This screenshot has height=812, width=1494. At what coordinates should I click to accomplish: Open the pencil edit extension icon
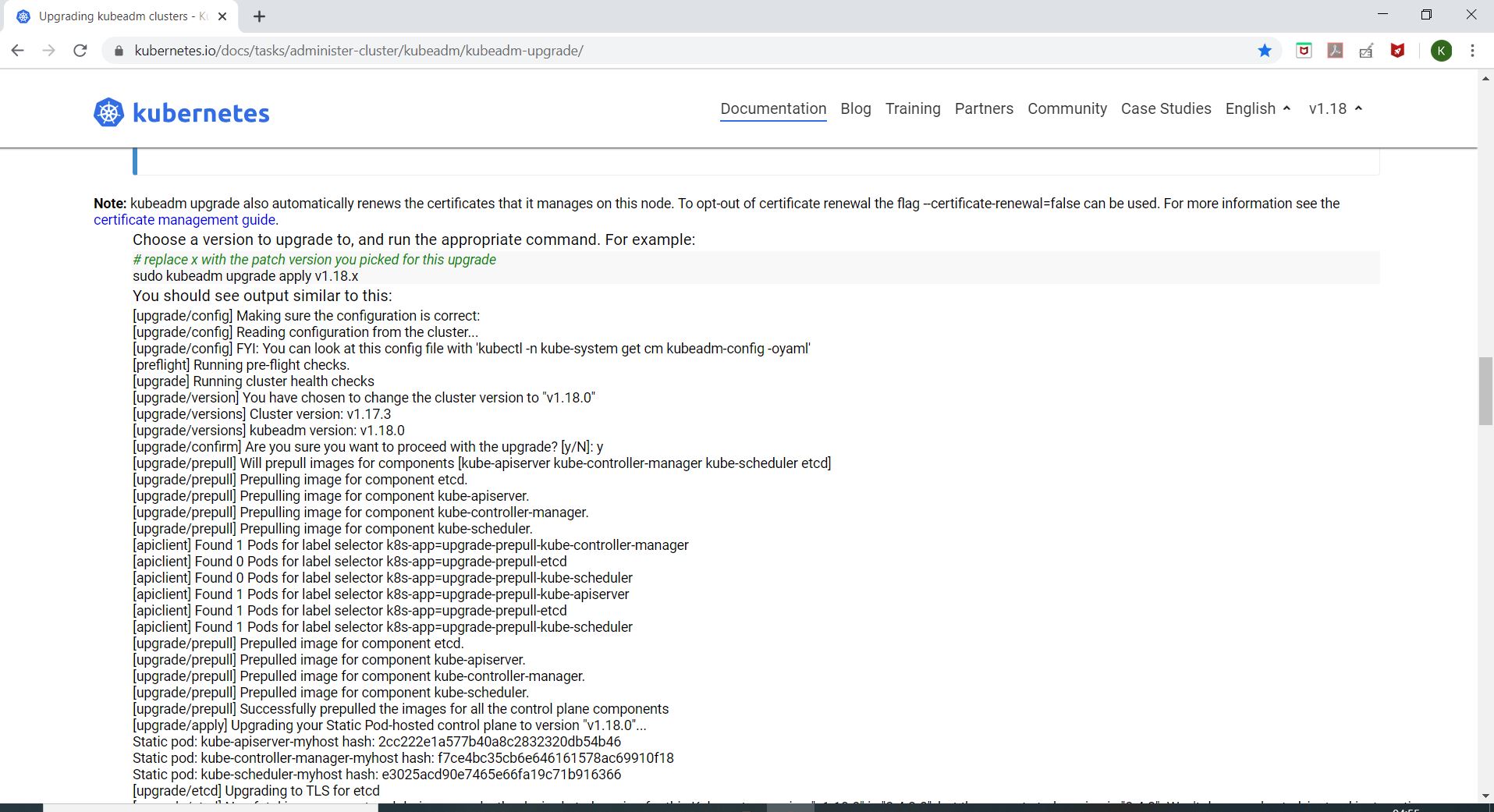tap(1366, 51)
